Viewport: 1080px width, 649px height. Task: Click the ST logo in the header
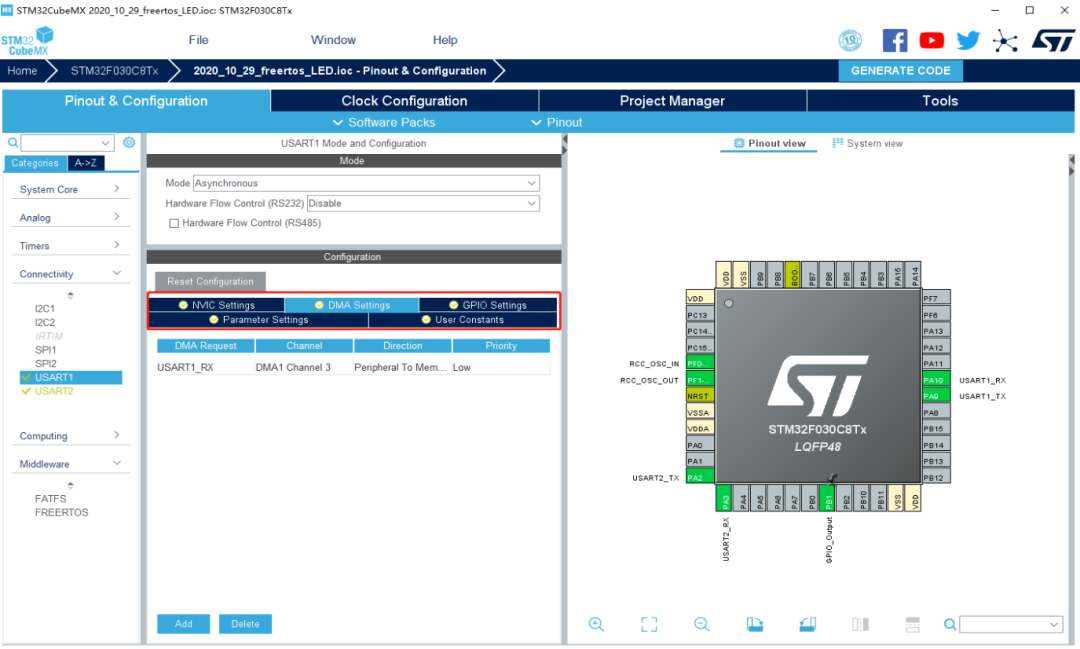1052,41
